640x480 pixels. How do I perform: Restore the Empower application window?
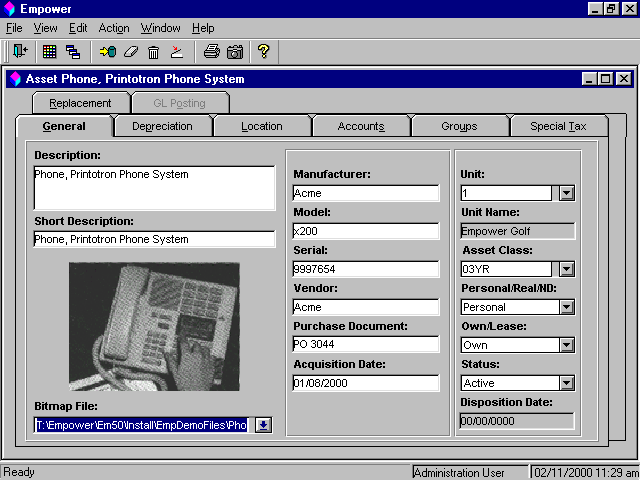coord(611,9)
